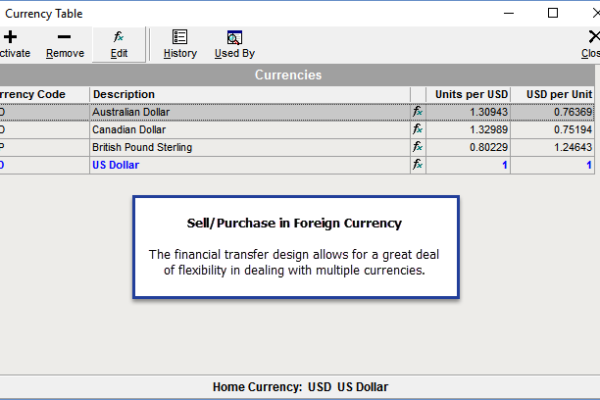Select the US Dollar description cell
The height and width of the screenshot is (400, 600).
tap(250, 165)
